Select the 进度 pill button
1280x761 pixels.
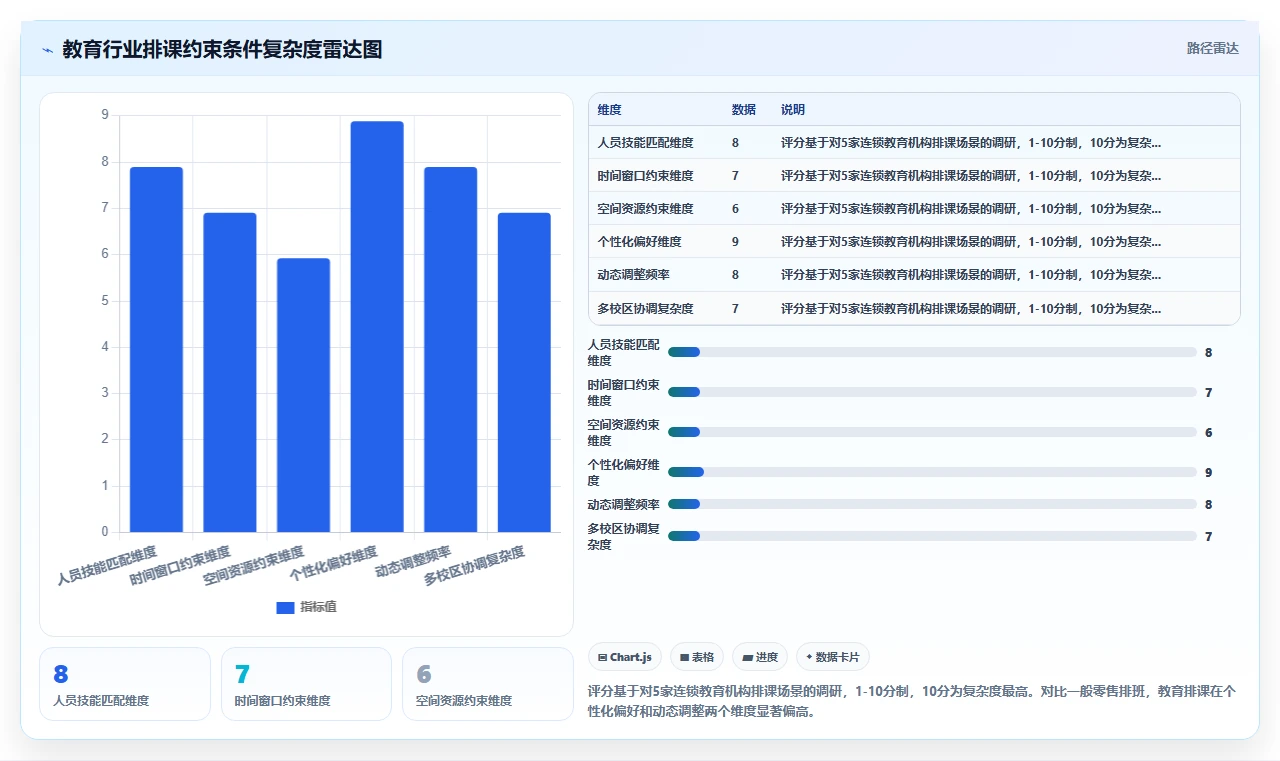(x=760, y=657)
